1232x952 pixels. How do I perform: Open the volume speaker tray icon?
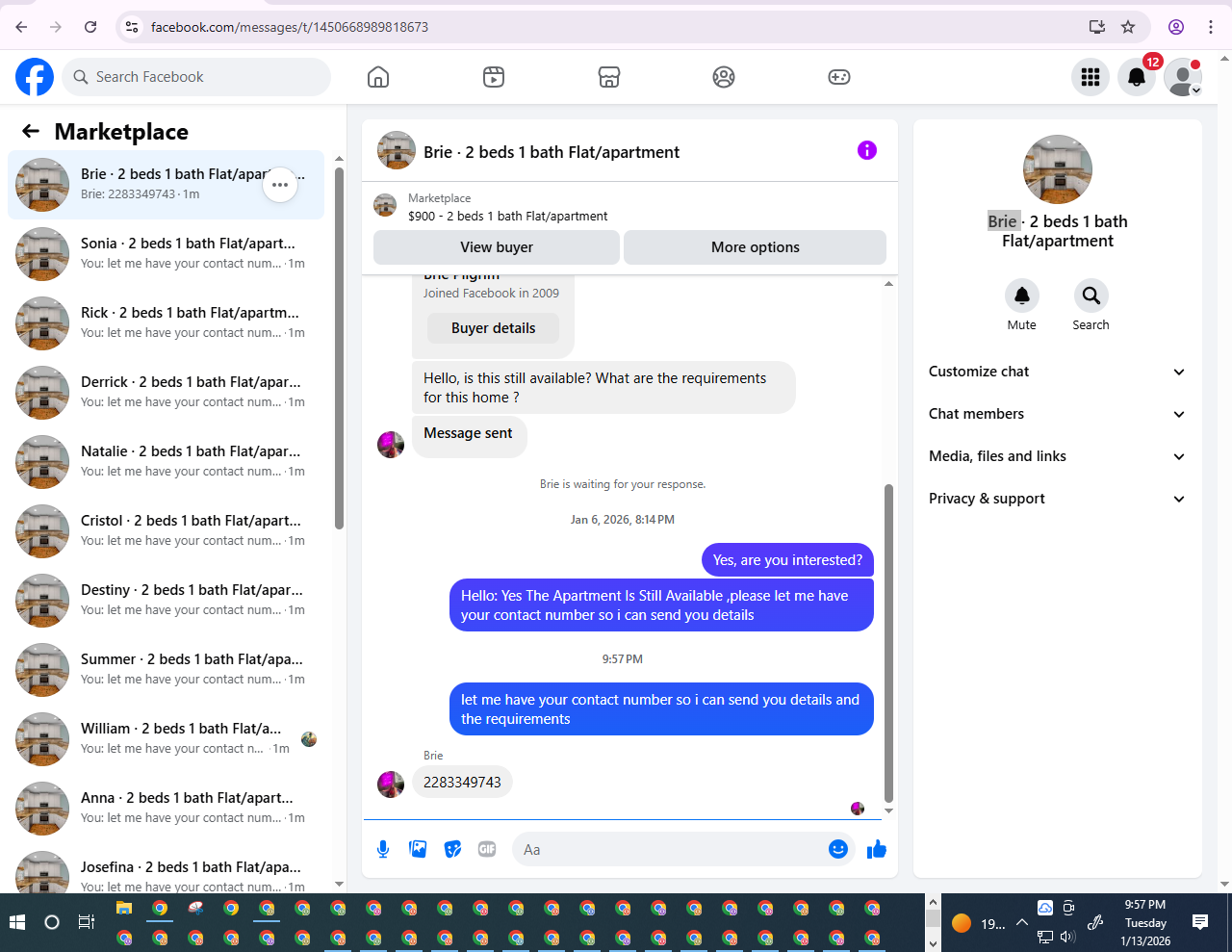1067,937
